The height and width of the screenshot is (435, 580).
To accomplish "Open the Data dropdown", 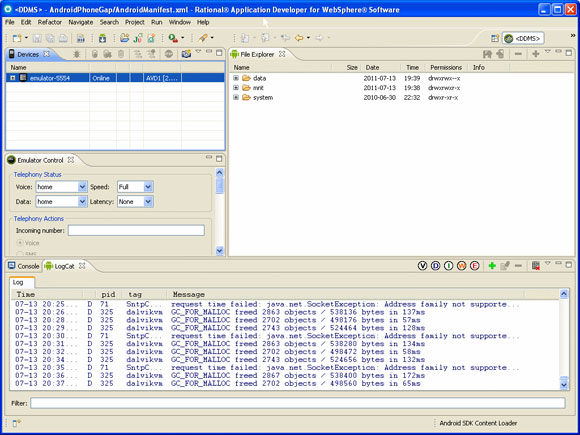I will click(82, 202).
